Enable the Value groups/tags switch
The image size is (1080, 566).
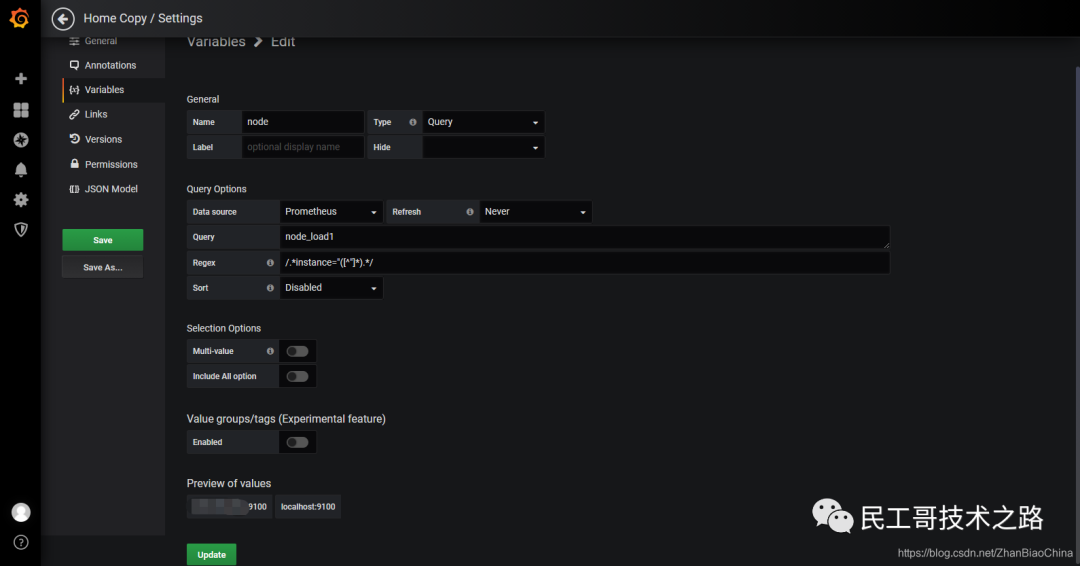[298, 442]
